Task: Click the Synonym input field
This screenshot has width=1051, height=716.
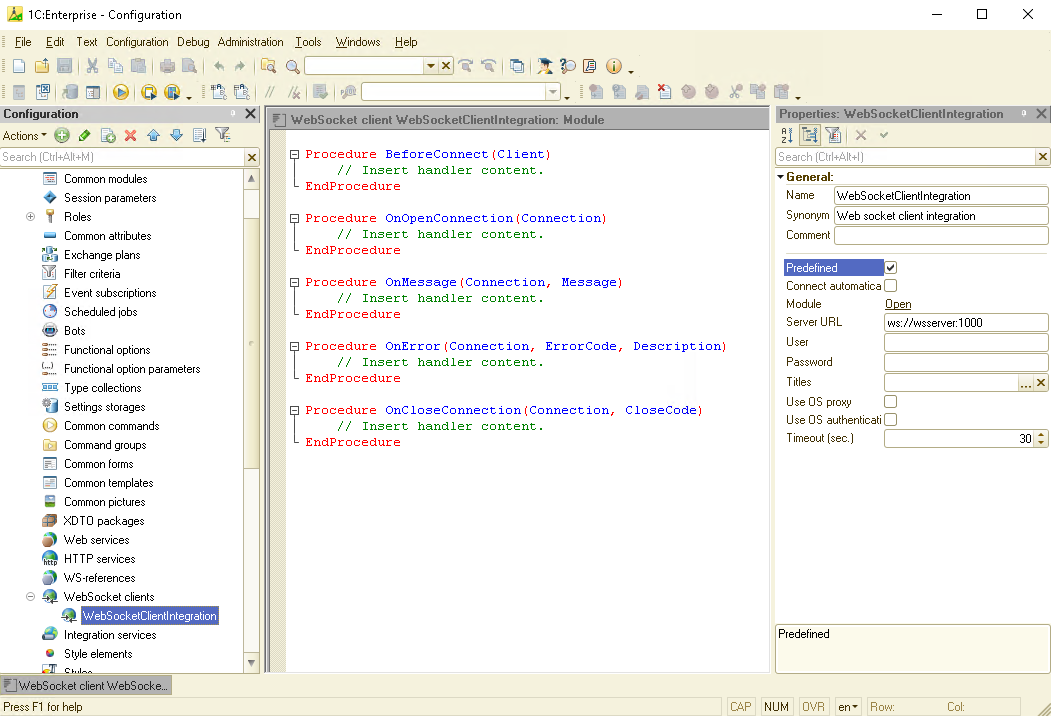Action: (x=941, y=216)
